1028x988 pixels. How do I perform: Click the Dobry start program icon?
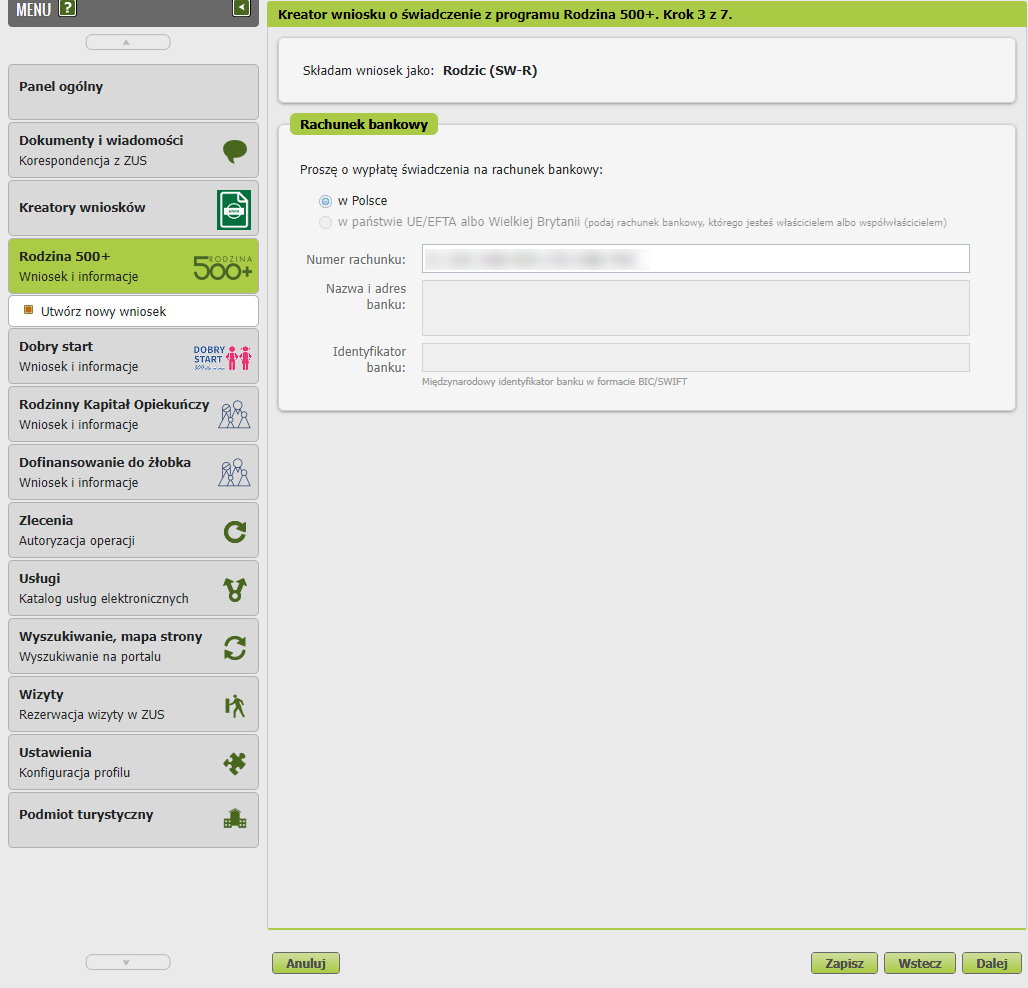(222, 357)
